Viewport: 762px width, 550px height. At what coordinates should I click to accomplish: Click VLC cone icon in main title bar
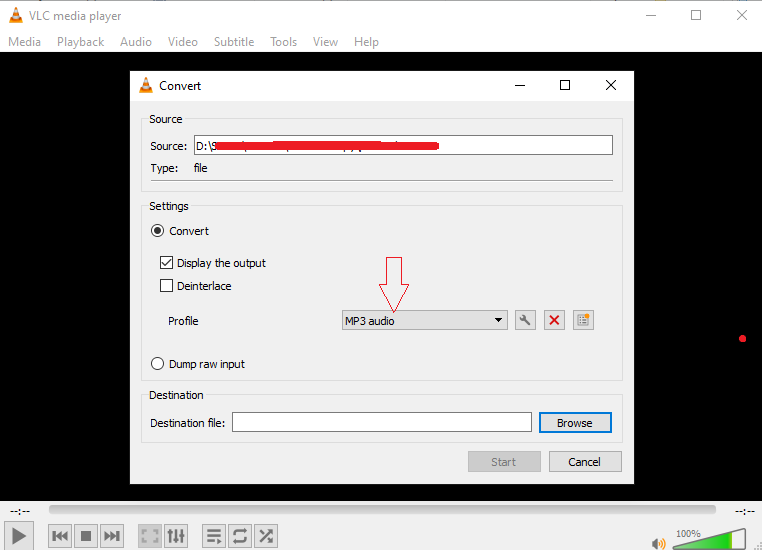16,16
